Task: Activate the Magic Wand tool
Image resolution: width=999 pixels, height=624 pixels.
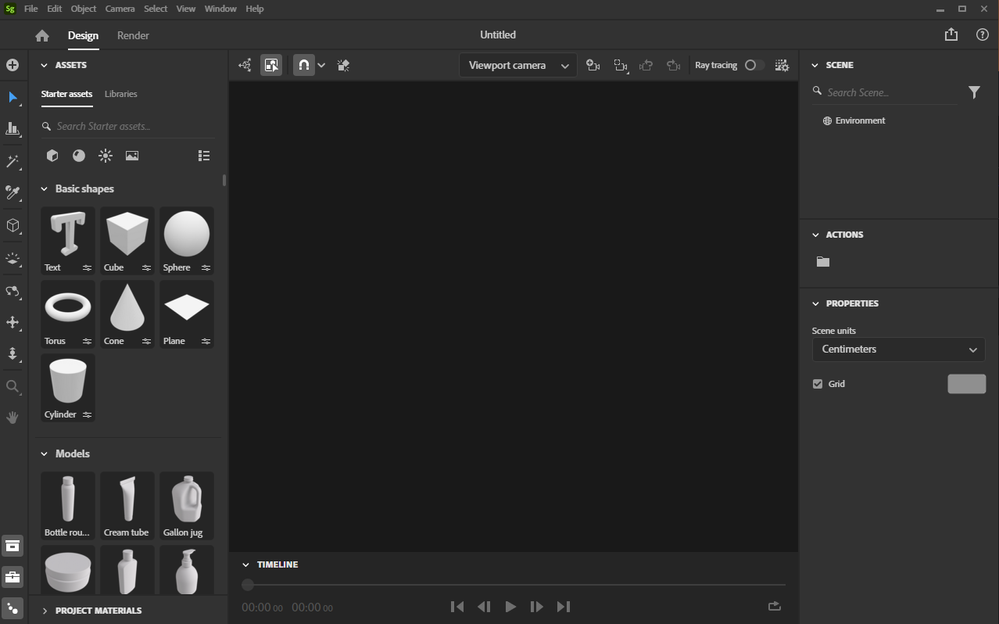Action: pos(13,161)
